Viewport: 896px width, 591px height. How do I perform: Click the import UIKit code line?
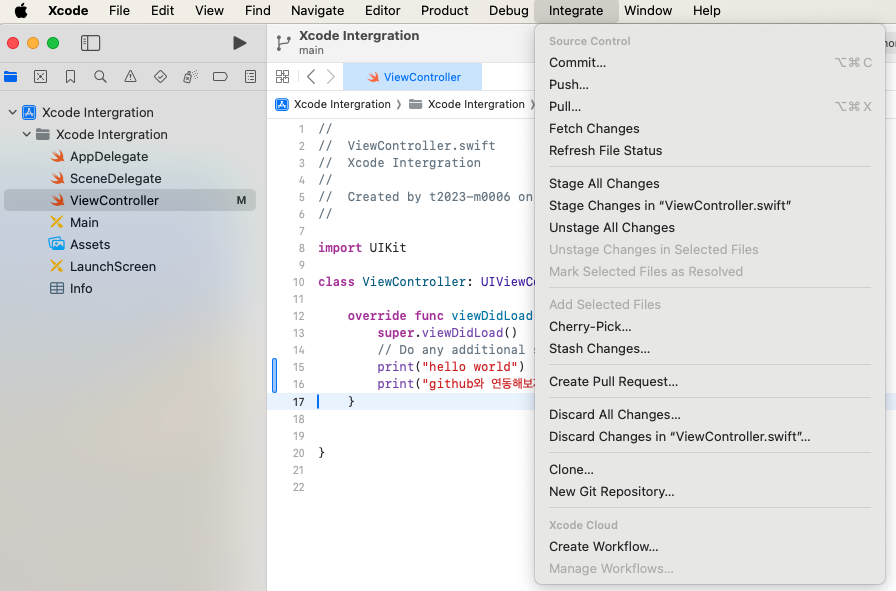(x=362, y=247)
